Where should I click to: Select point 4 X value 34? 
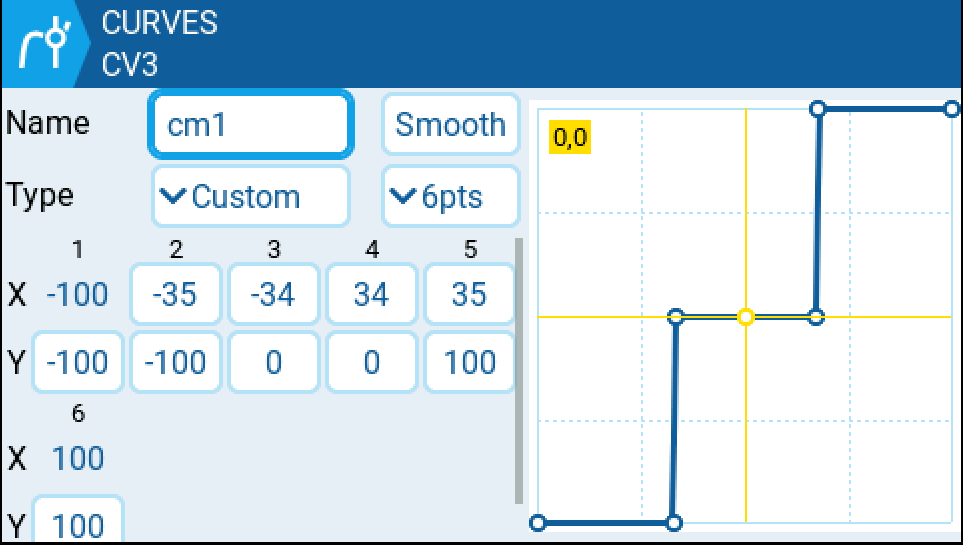[x=371, y=294]
